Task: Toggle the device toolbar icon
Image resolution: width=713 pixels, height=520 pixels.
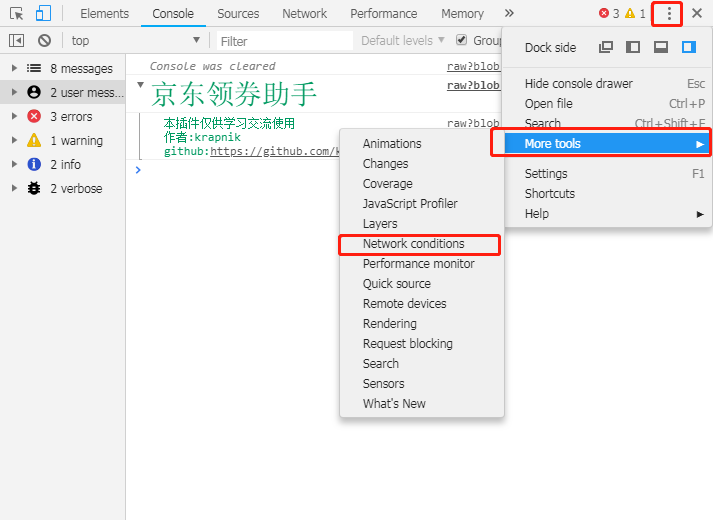Action: click(x=43, y=14)
